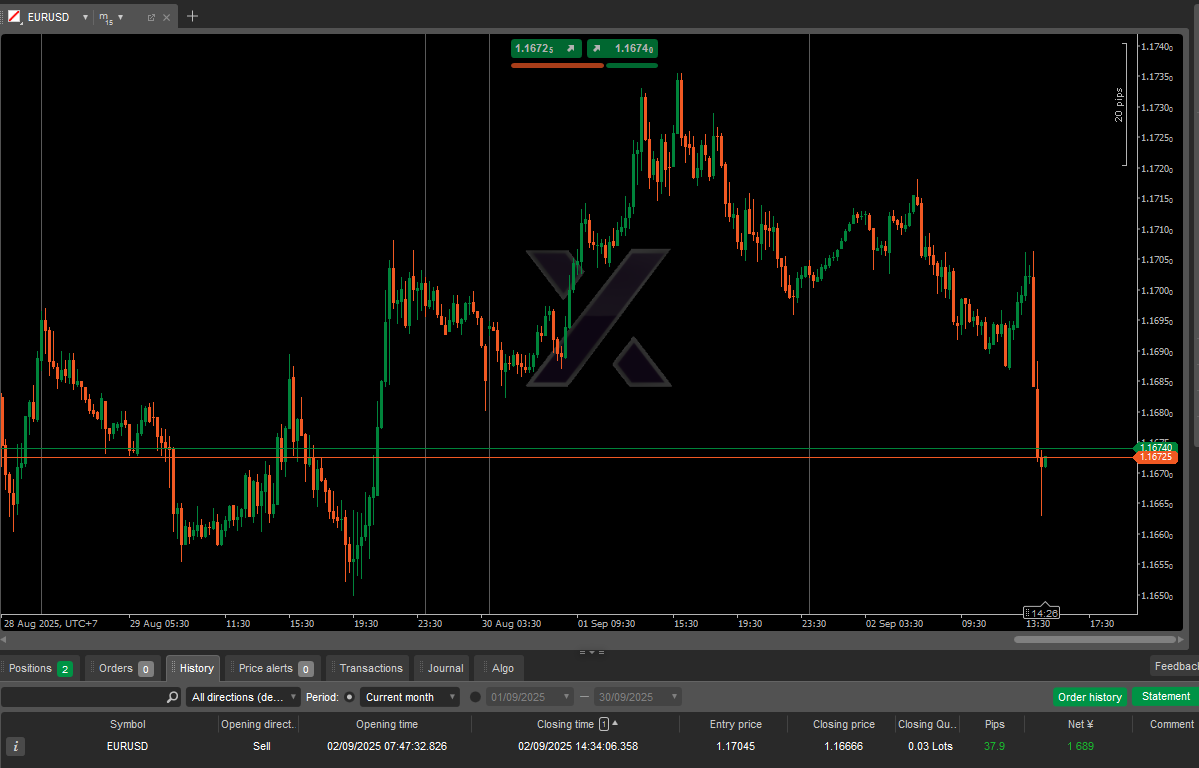1199x768 pixels.
Task: Click the sell price 1.1672 button
Action: click(x=546, y=48)
